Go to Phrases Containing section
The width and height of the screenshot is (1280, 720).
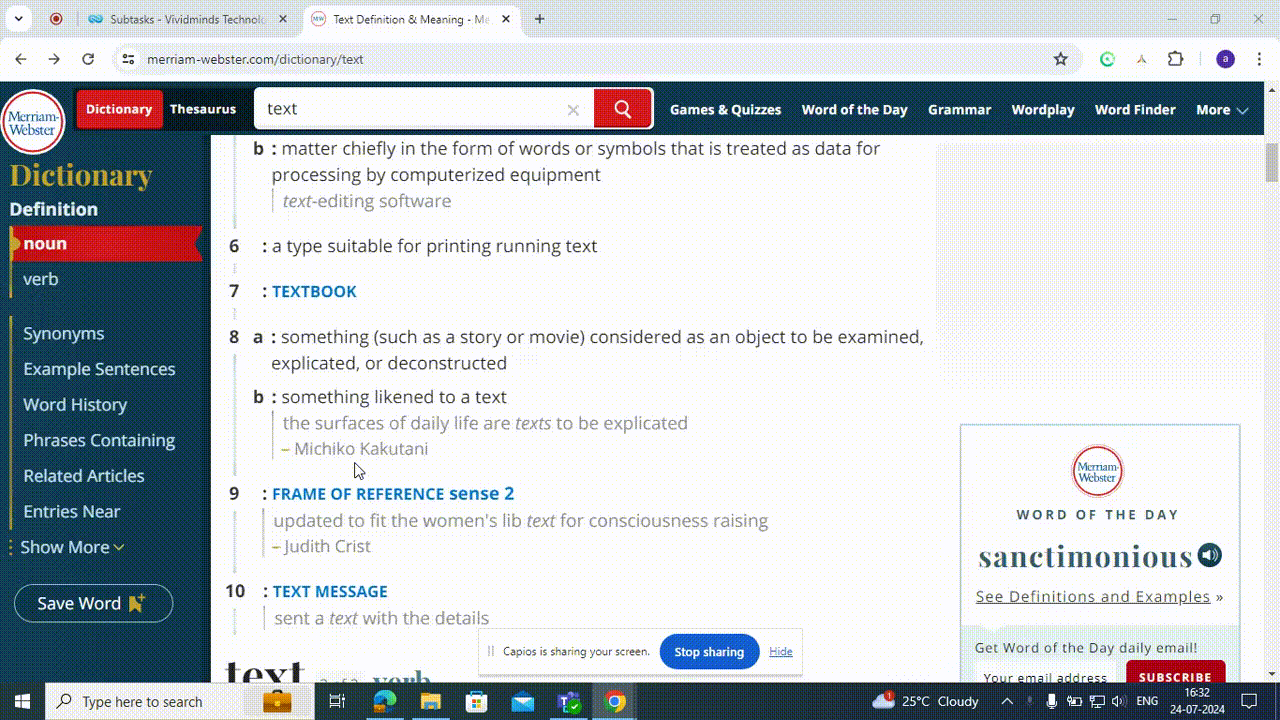99,440
